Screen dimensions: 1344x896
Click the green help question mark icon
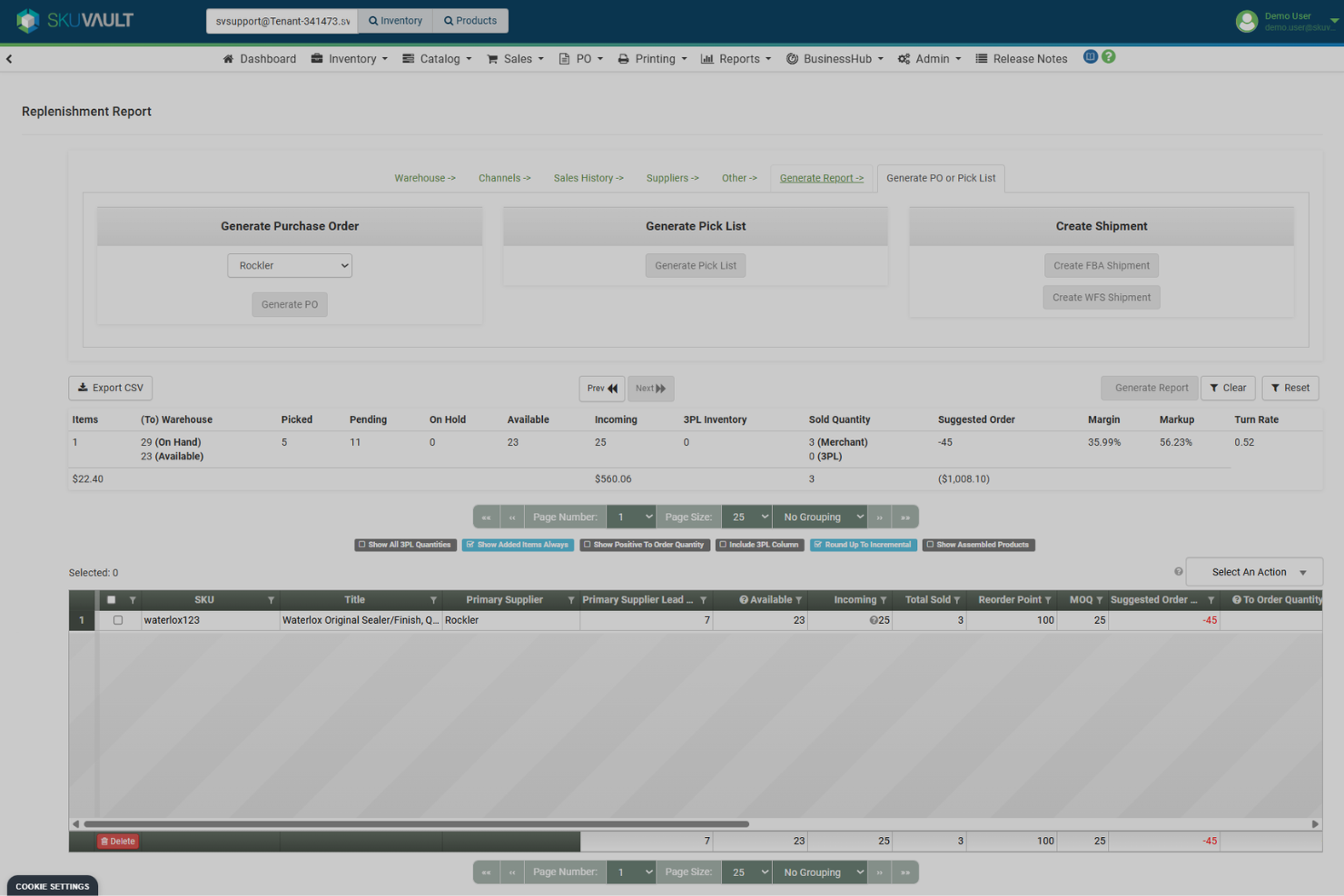(1108, 56)
